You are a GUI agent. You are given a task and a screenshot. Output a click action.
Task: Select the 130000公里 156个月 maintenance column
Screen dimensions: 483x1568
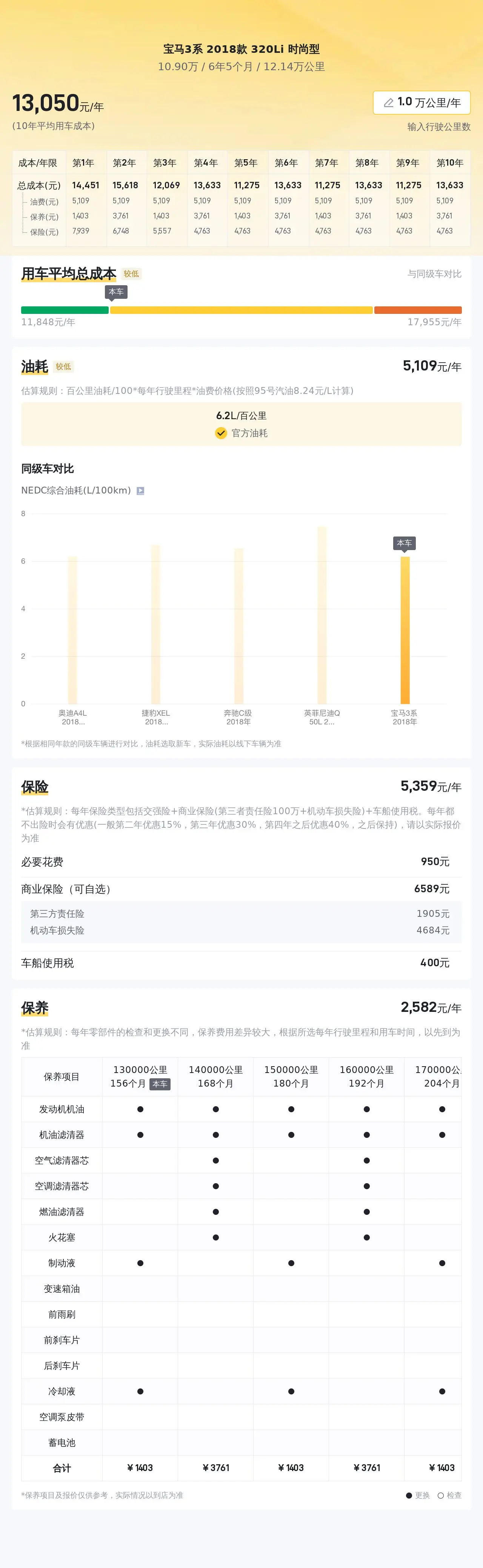140,1077
